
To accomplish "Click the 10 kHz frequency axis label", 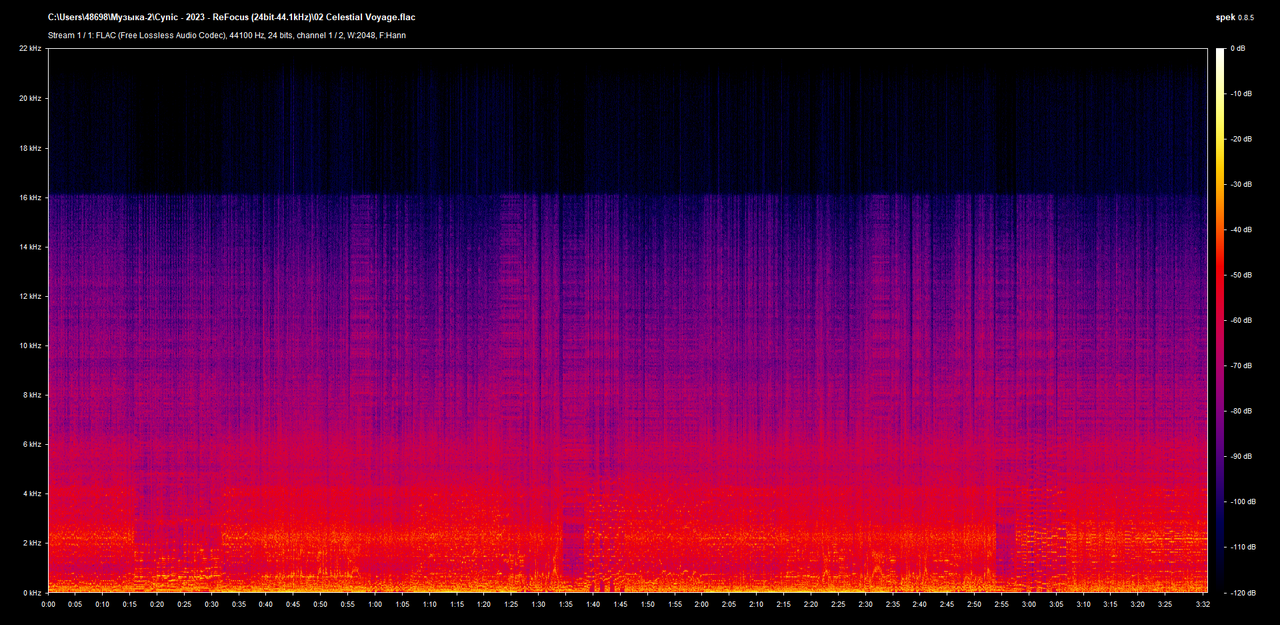I will tap(28, 345).
